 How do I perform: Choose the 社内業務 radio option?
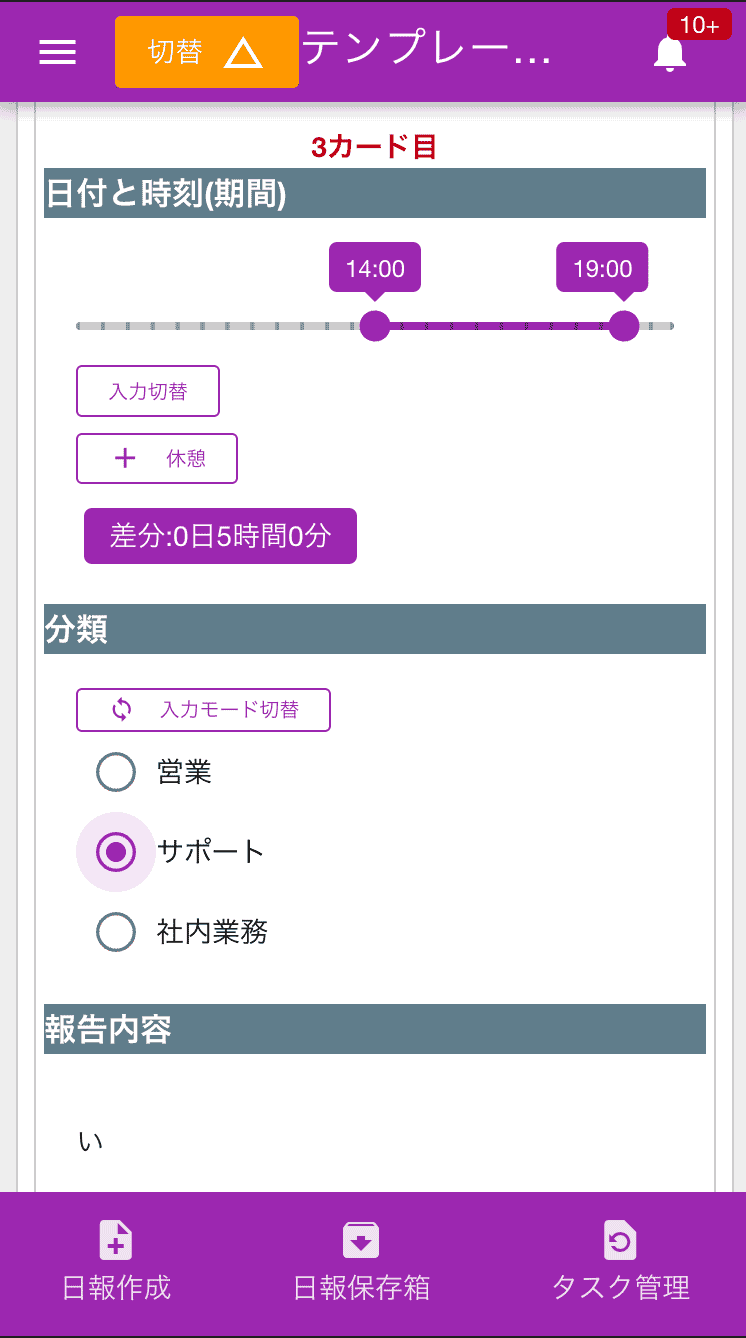[x=116, y=932]
